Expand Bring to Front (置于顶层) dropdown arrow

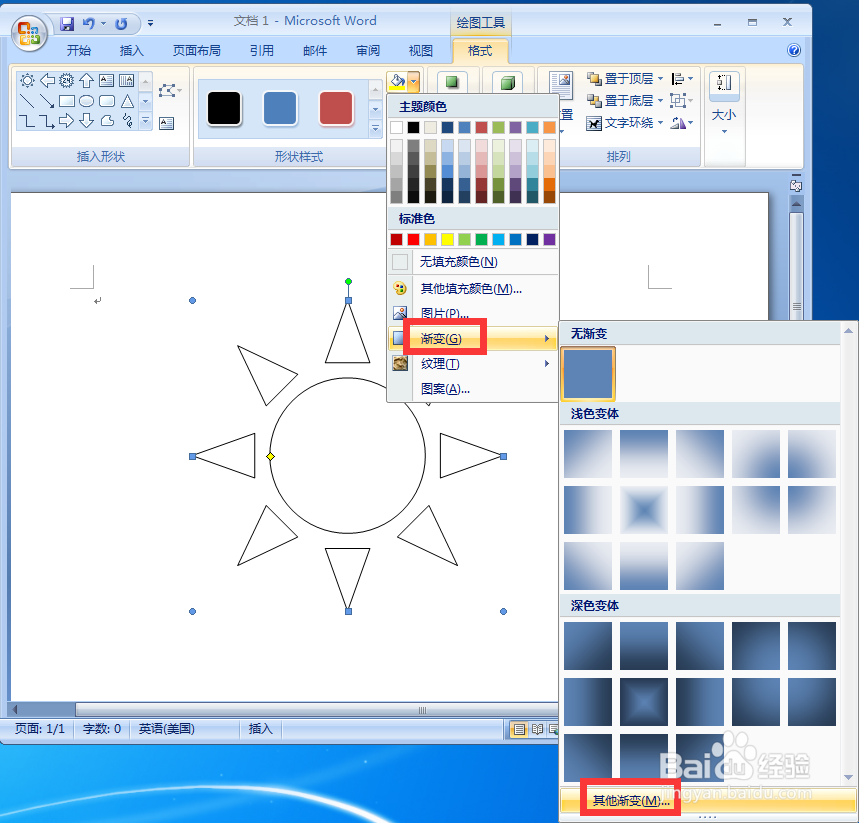pyautogui.click(x=661, y=79)
